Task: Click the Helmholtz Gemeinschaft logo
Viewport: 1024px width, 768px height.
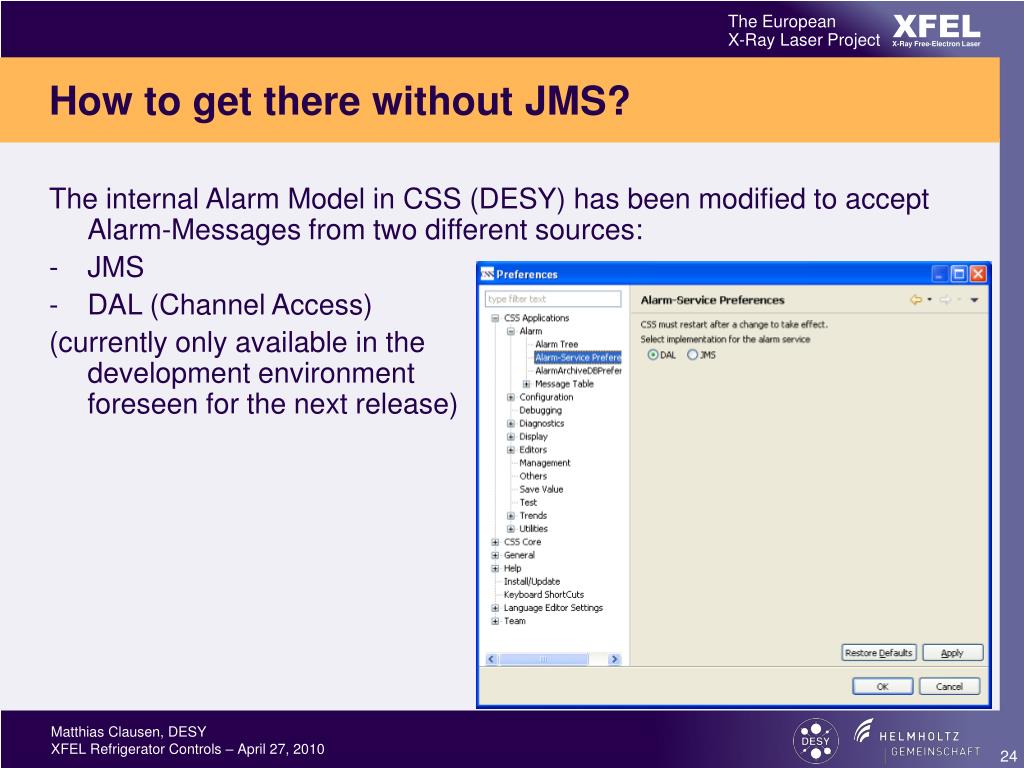Action: pyautogui.click(x=917, y=739)
